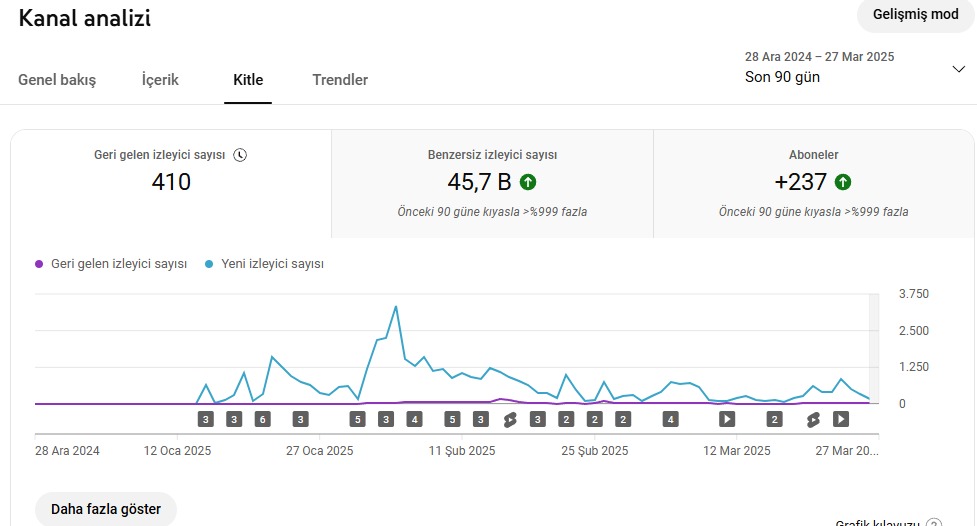Screen dimensions: 977x526
Task: Click the 410 returning viewers value
Action: point(171,182)
